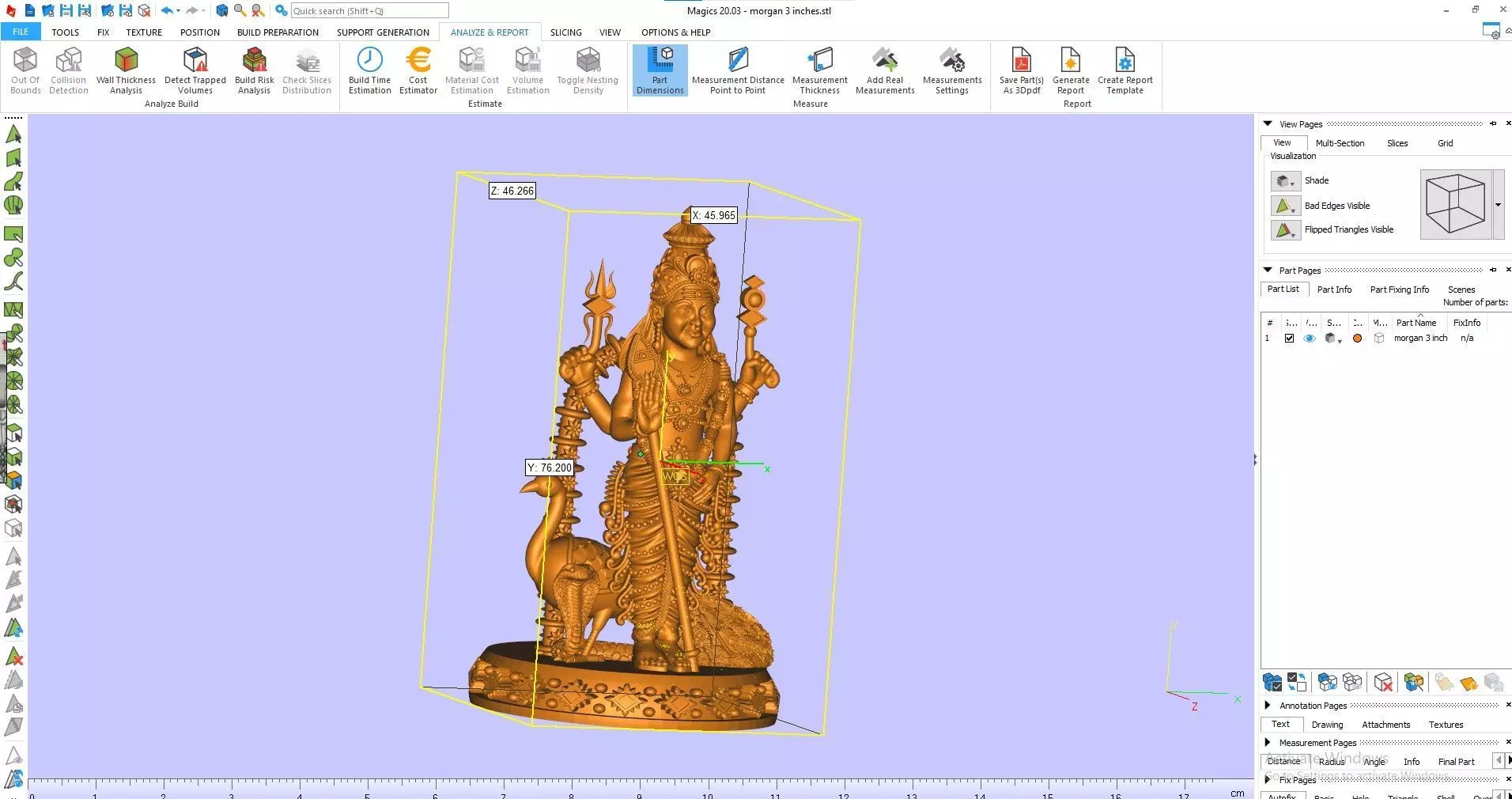Click the wireframe view cube thumbnail
The height and width of the screenshot is (799, 1512).
(x=1455, y=204)
